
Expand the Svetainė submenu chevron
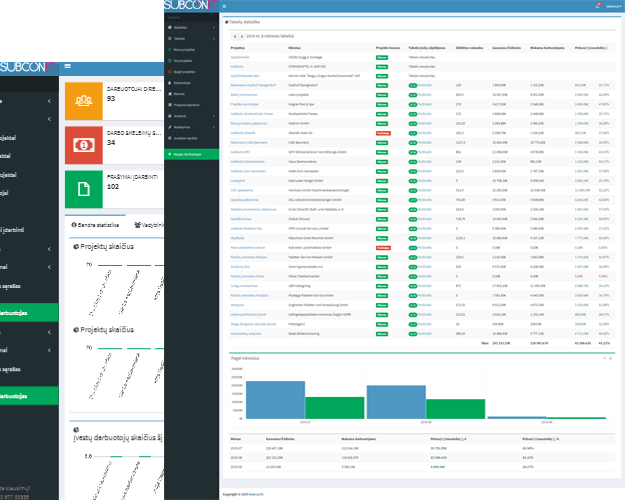214,116
